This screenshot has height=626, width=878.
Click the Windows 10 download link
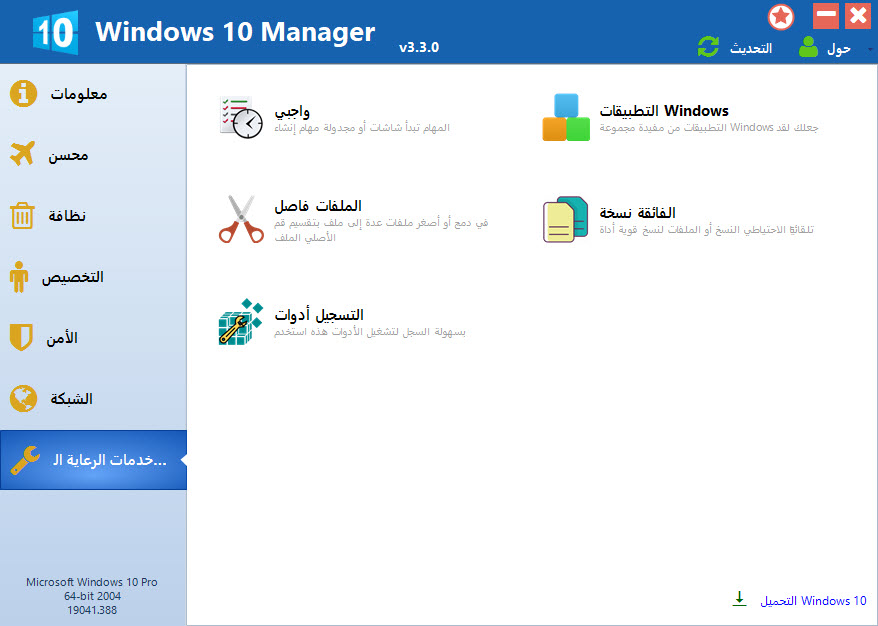pos(813,601)
